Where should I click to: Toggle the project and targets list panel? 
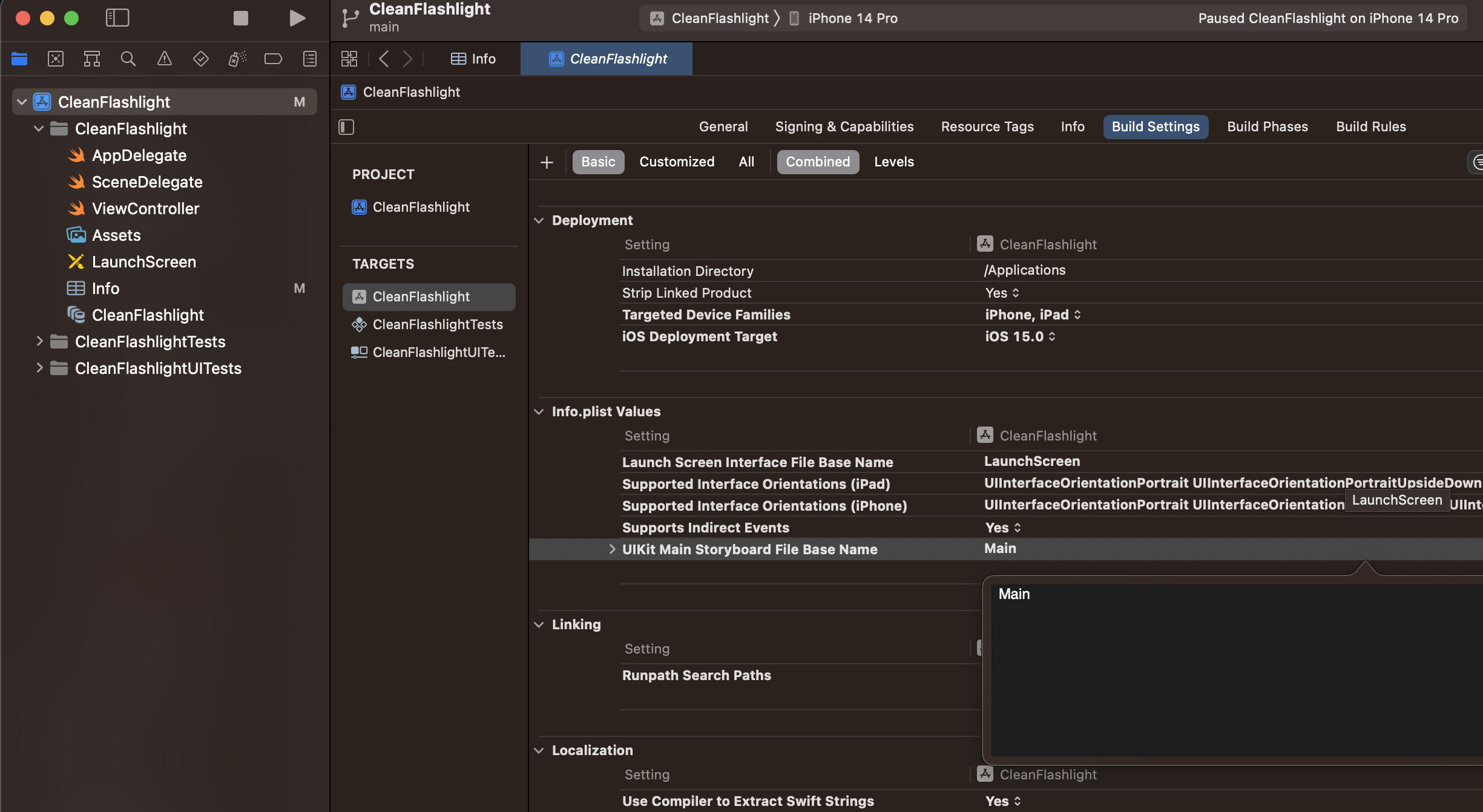346,127
